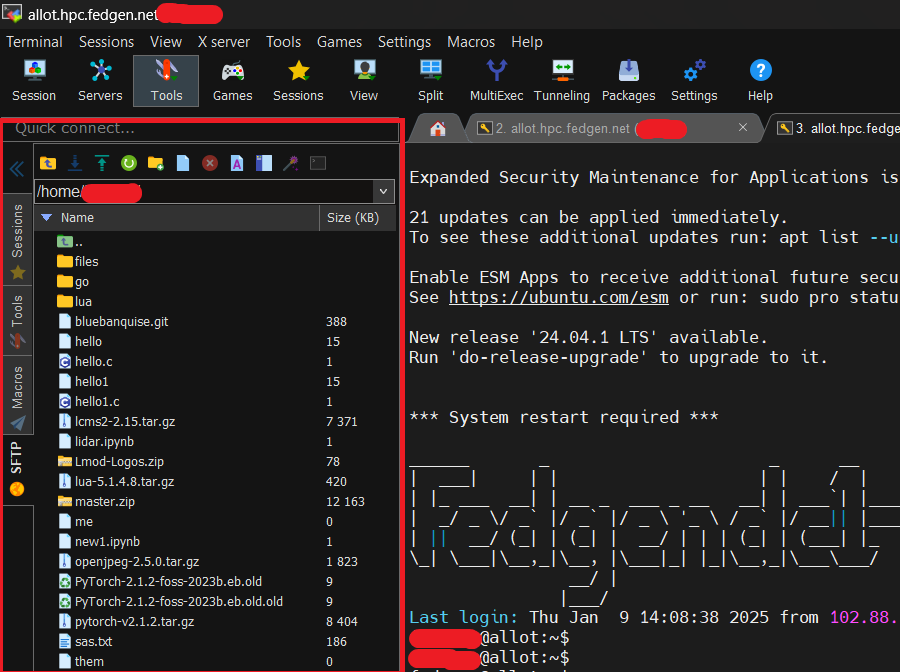Image resolution: width=900 pixels, height=672 pixels.
Task: Open the View menu
Action: (x=166, y=42)
